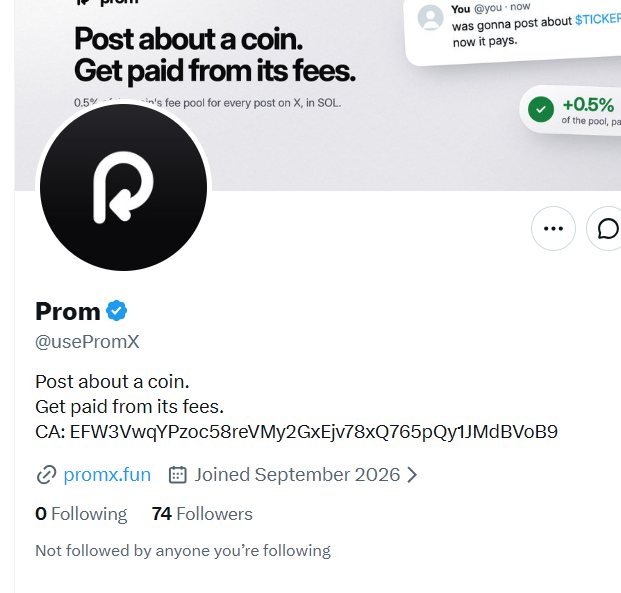Open the message chat bubble button
The image size is (621, 593).
[x=604, y=229]
